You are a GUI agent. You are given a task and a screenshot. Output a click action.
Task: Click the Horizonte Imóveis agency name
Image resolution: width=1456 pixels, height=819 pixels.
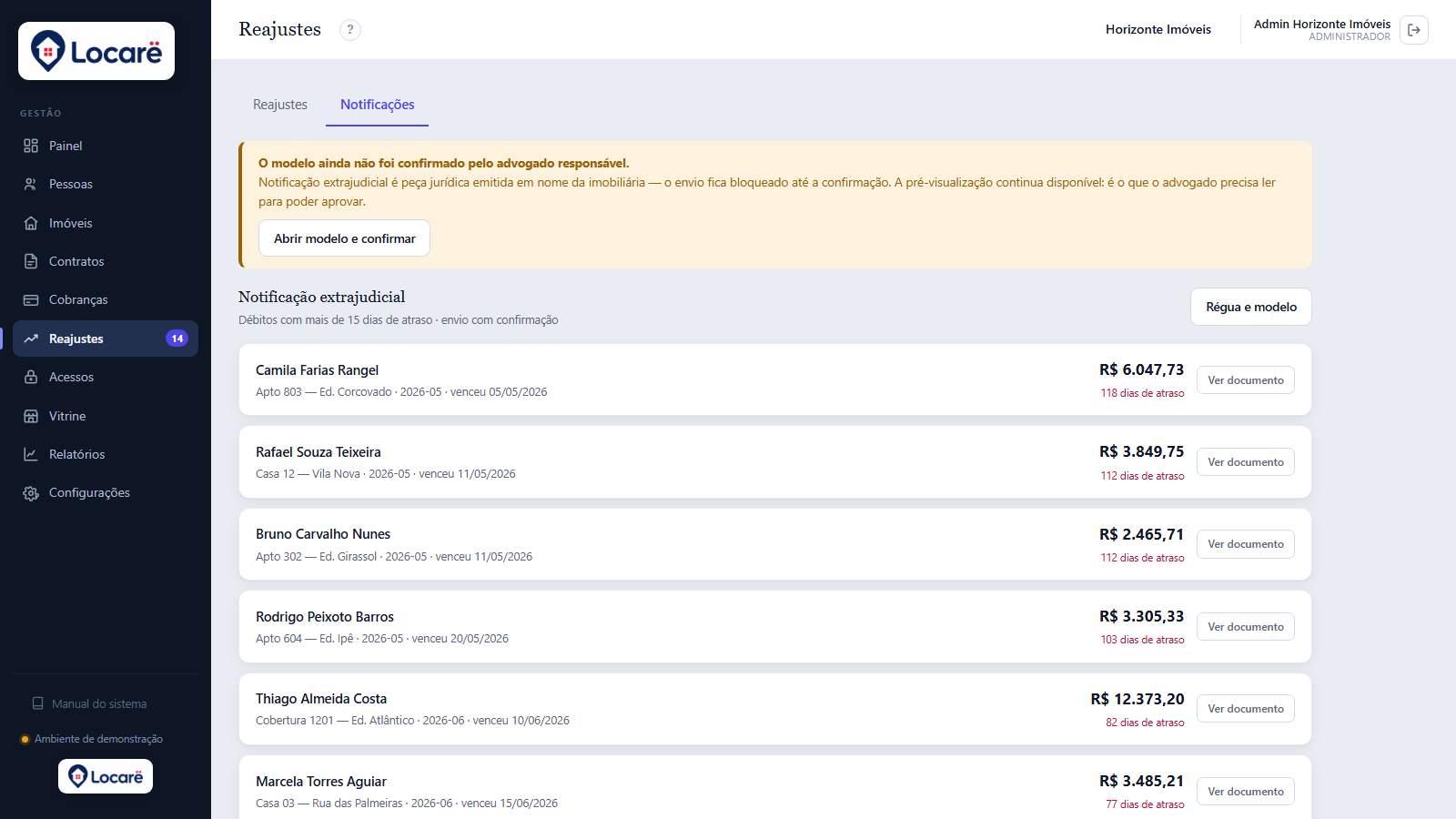point(1158,29)
